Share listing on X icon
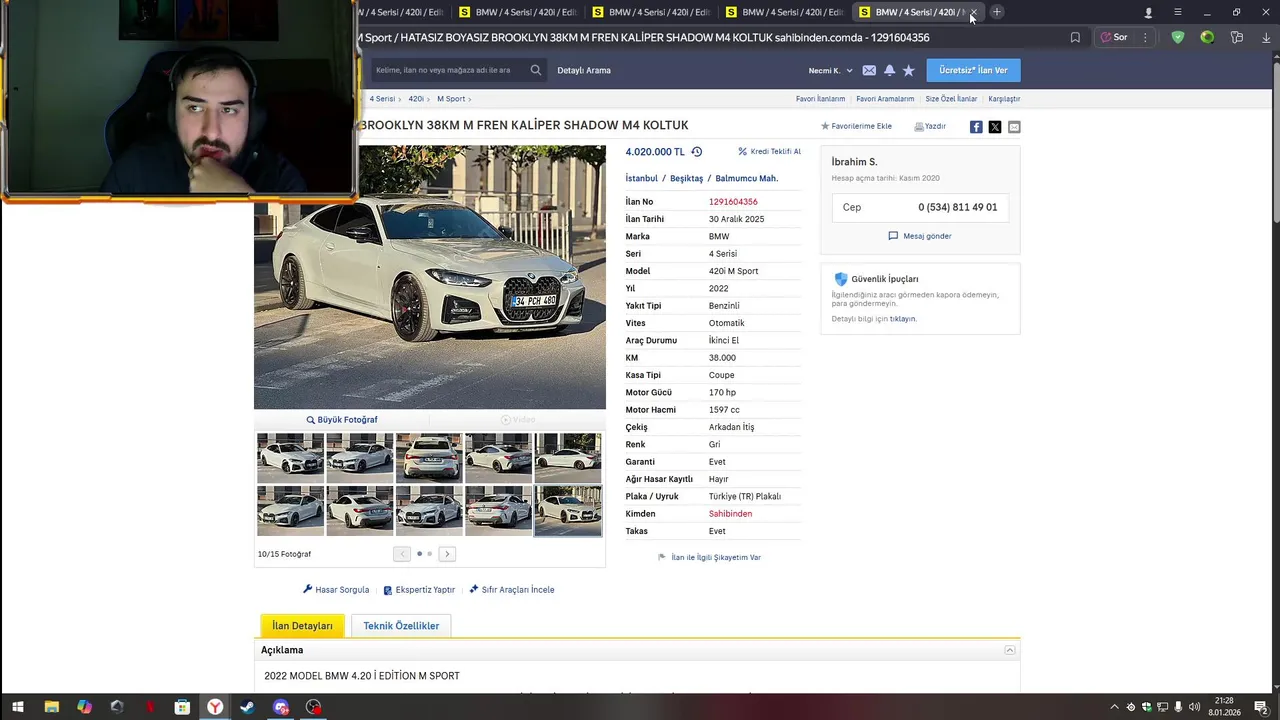The height and width of the screenshot is (720, 1280). [x=995, y=127]
